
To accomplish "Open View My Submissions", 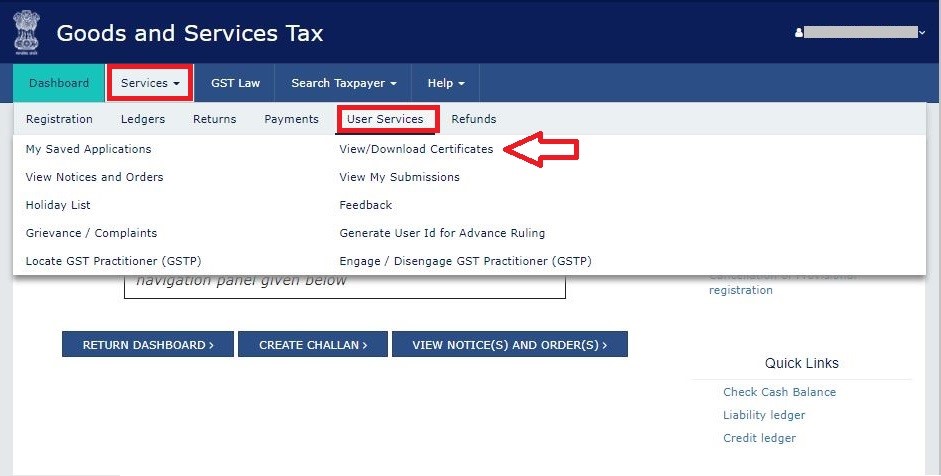I will pyautogui.click(x=399, y=177).
